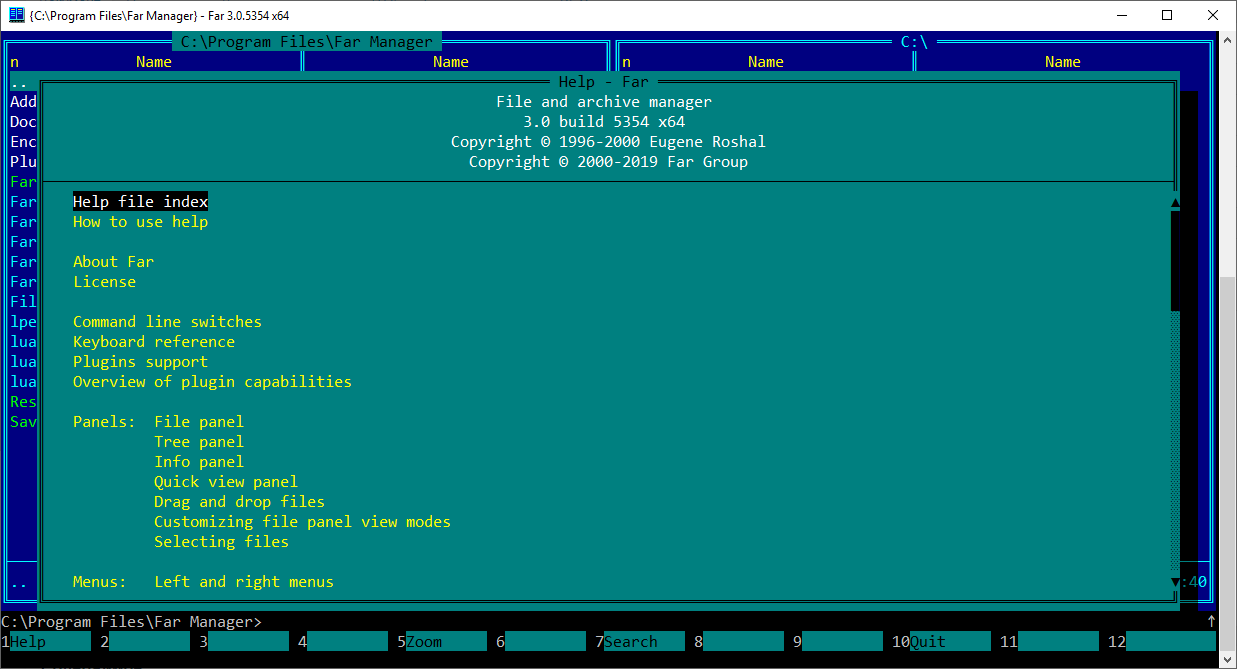Open the Tree panel help topic
The image size is (1237, 669).
click(199, 442)
